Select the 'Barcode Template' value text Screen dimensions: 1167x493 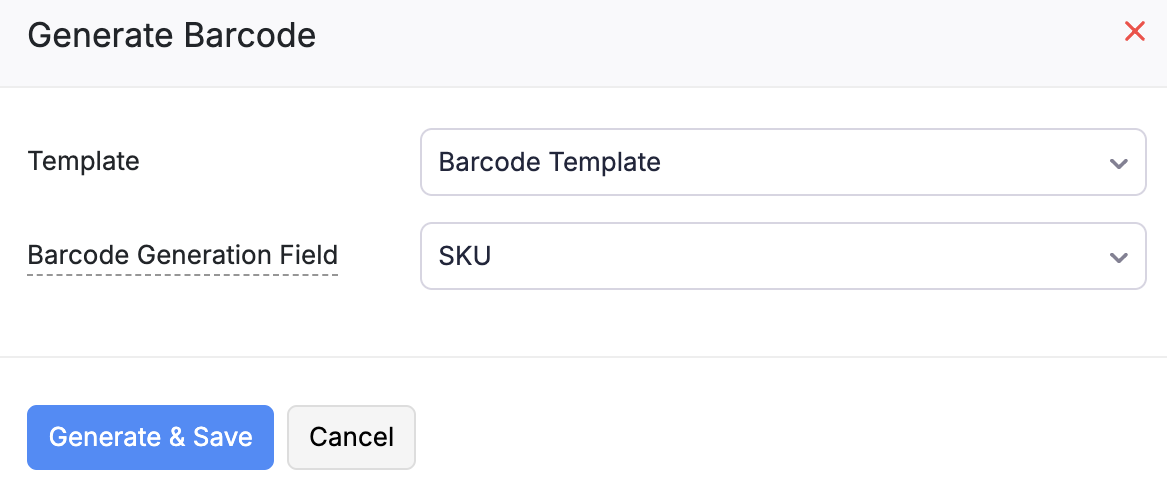550,162
